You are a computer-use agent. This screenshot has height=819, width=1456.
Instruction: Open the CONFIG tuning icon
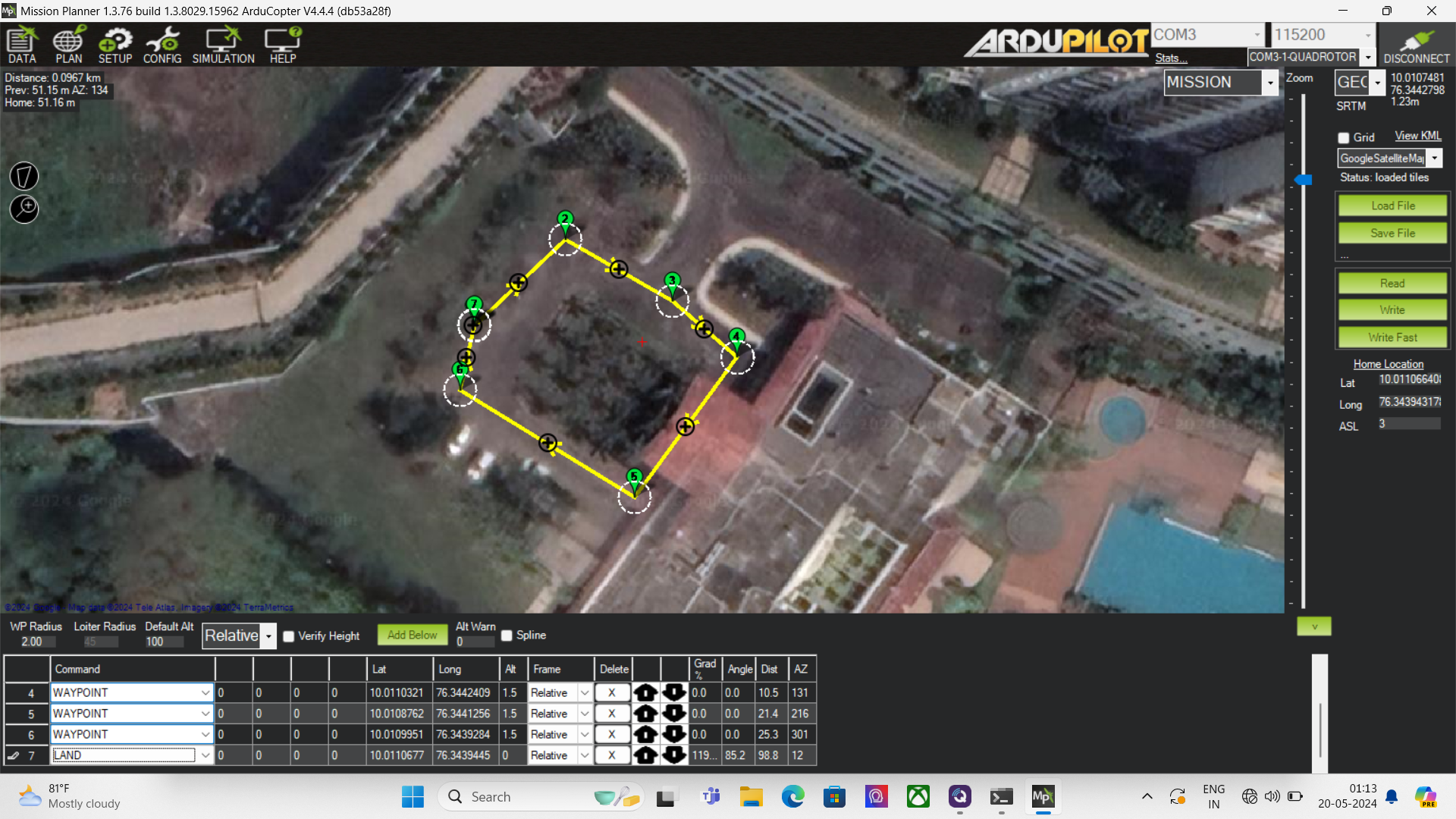click(x=162, y=45)
